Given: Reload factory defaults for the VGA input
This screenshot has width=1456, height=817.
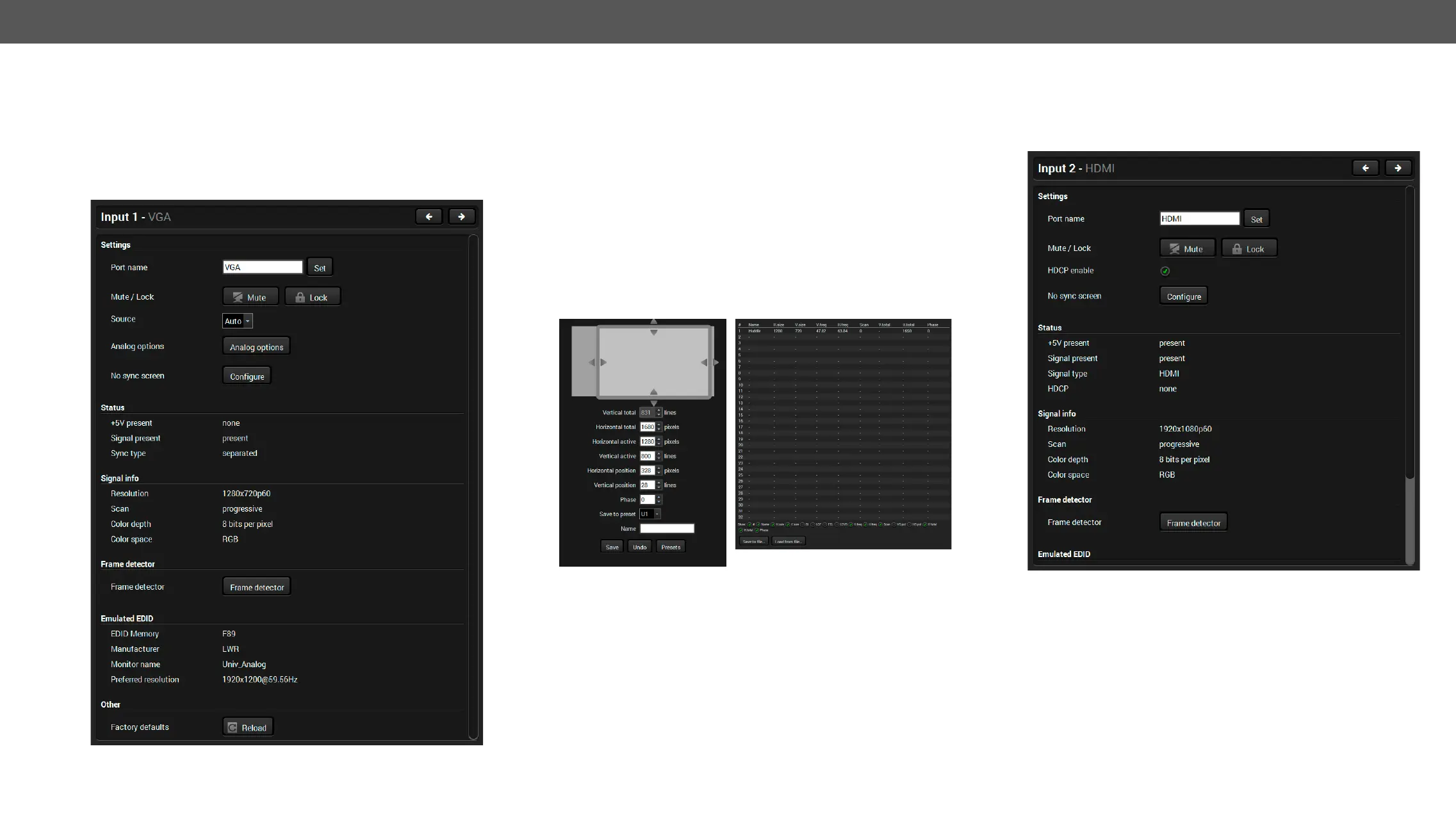Looking at the screenshot, I should point(247,727).
